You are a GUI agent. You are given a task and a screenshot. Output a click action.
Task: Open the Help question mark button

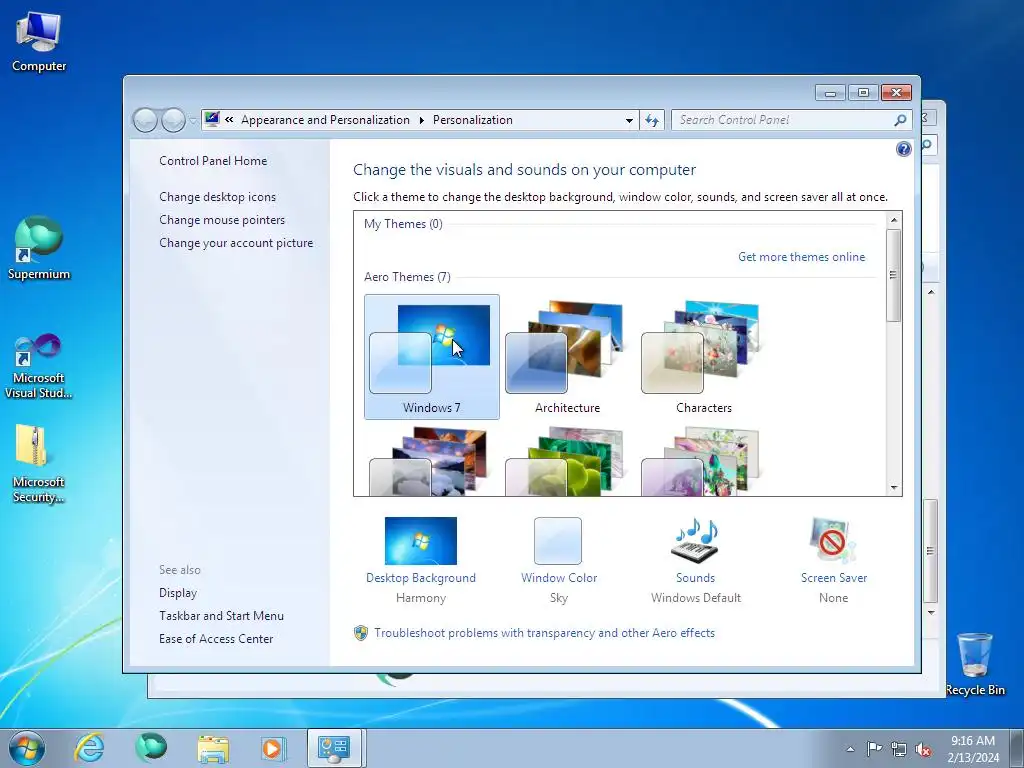[x=903, y=149]
